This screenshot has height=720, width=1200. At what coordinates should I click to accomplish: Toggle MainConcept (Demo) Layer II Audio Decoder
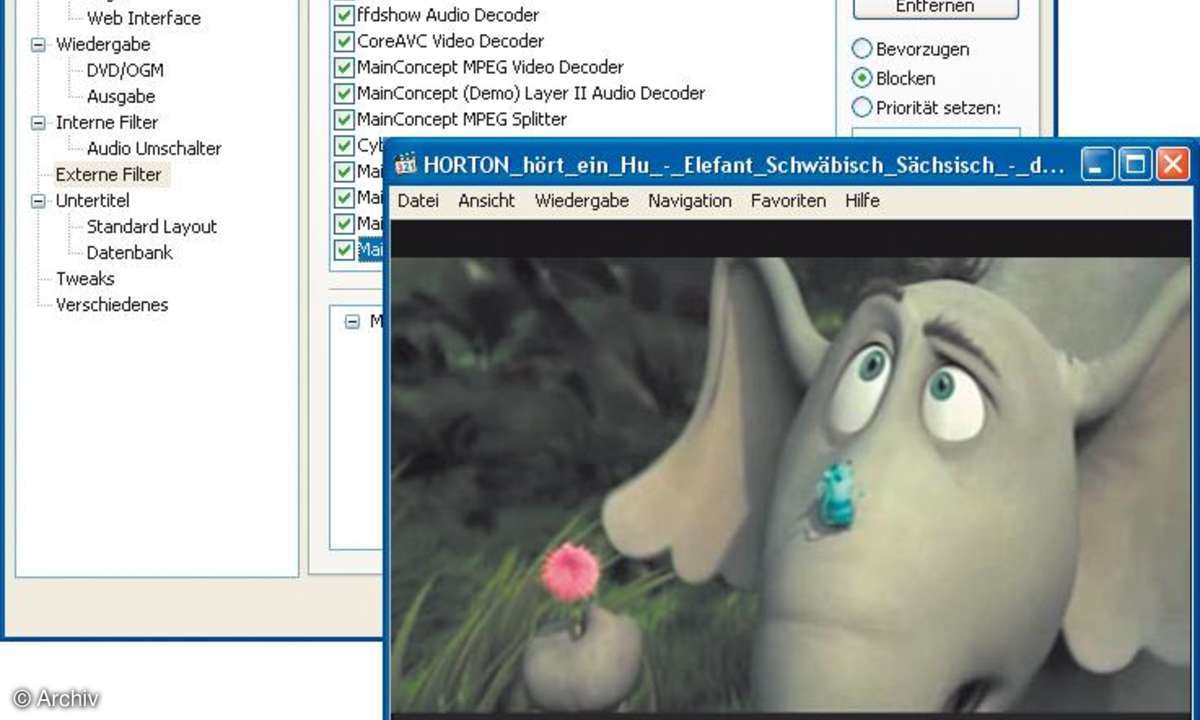pos(344,94)
